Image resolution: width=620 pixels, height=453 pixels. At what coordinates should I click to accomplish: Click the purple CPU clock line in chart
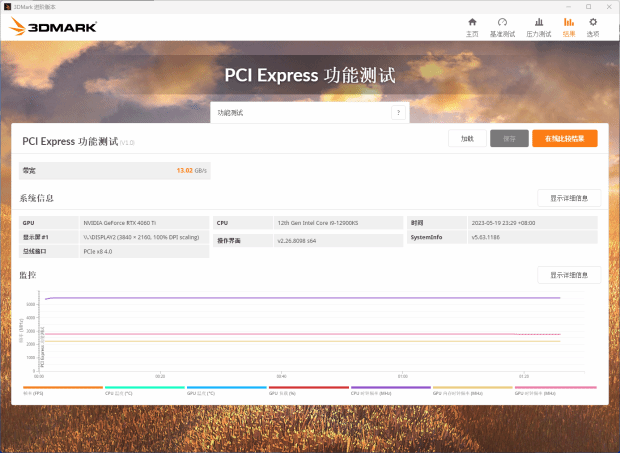pyautogui.click(x=302, y=298)
